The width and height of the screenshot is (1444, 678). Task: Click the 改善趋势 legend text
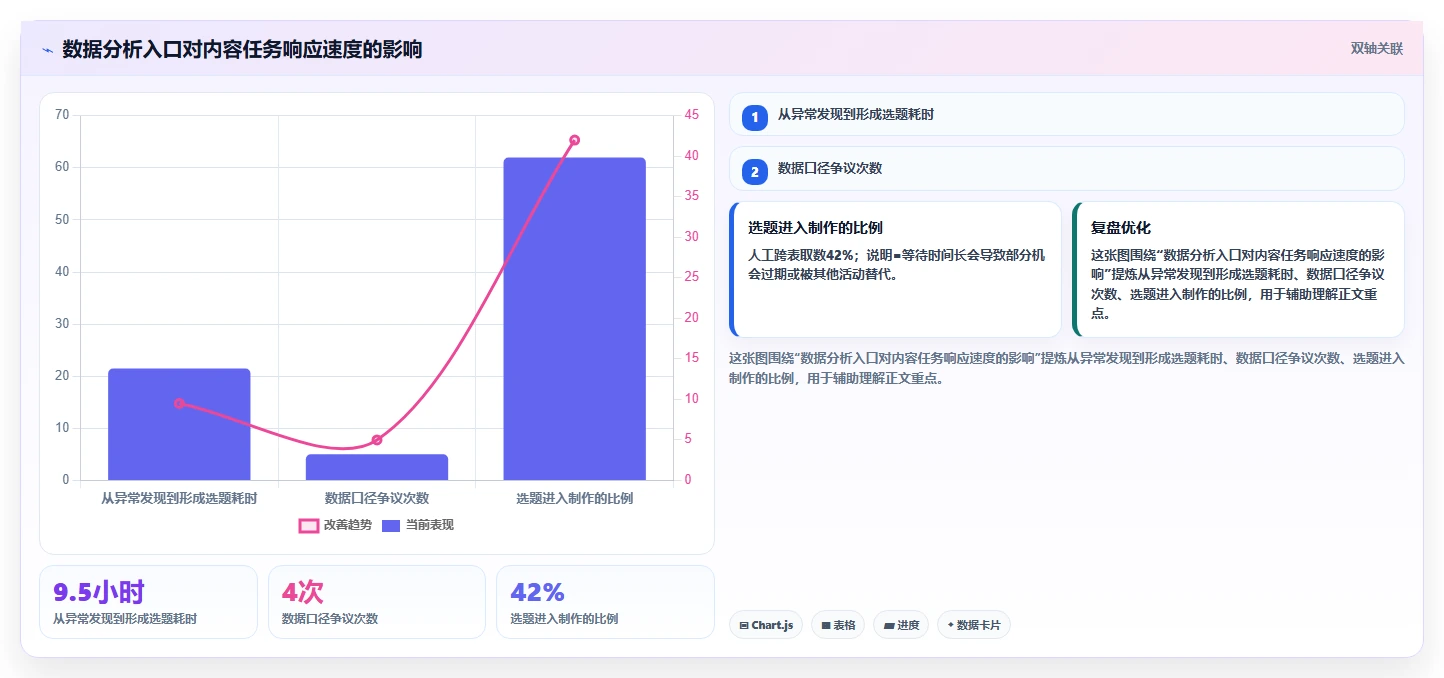pos(347,525)
